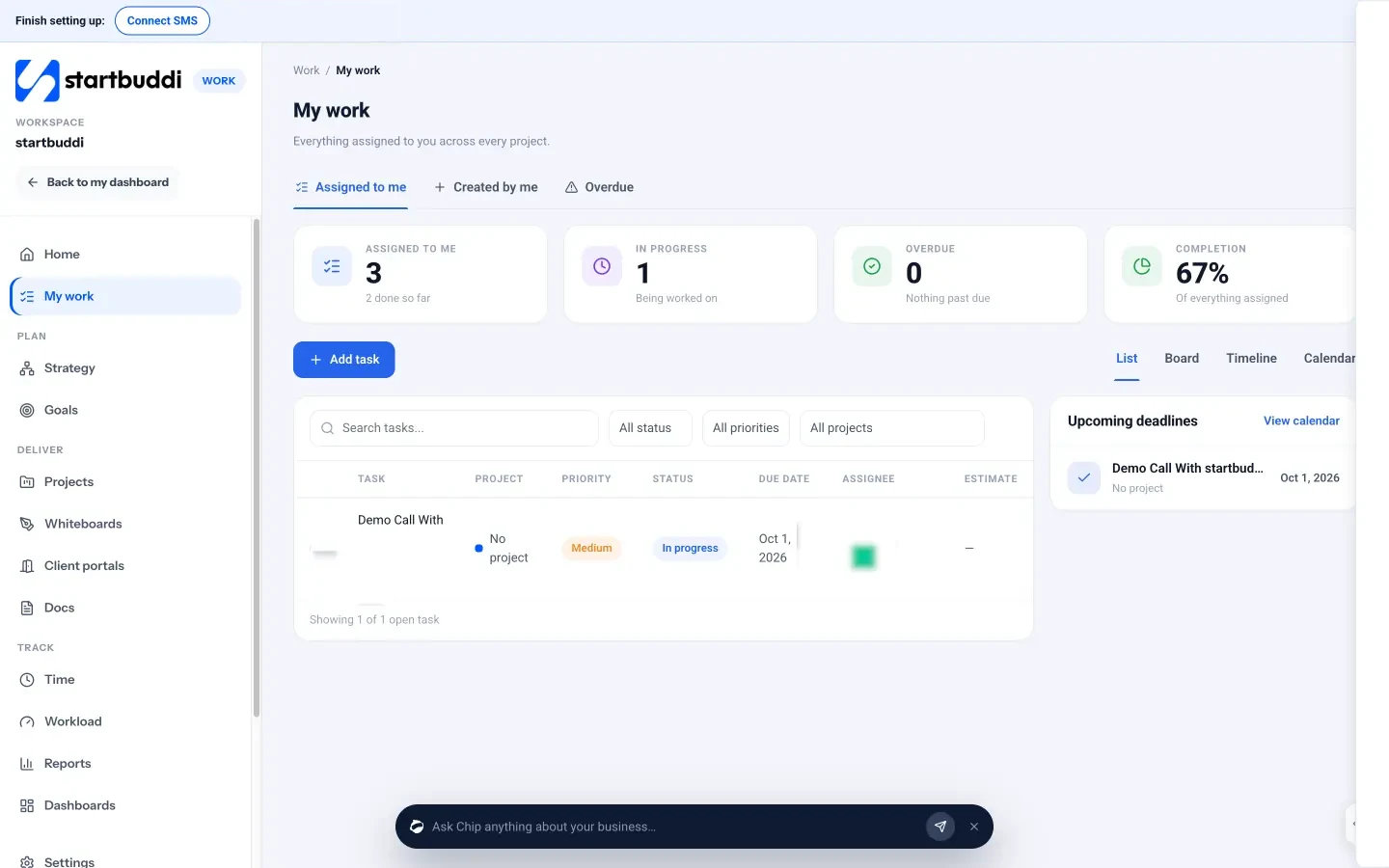Click the In progress status badge
The height and width of the screenshot is (868, 1389).
(x=690, y=548)
